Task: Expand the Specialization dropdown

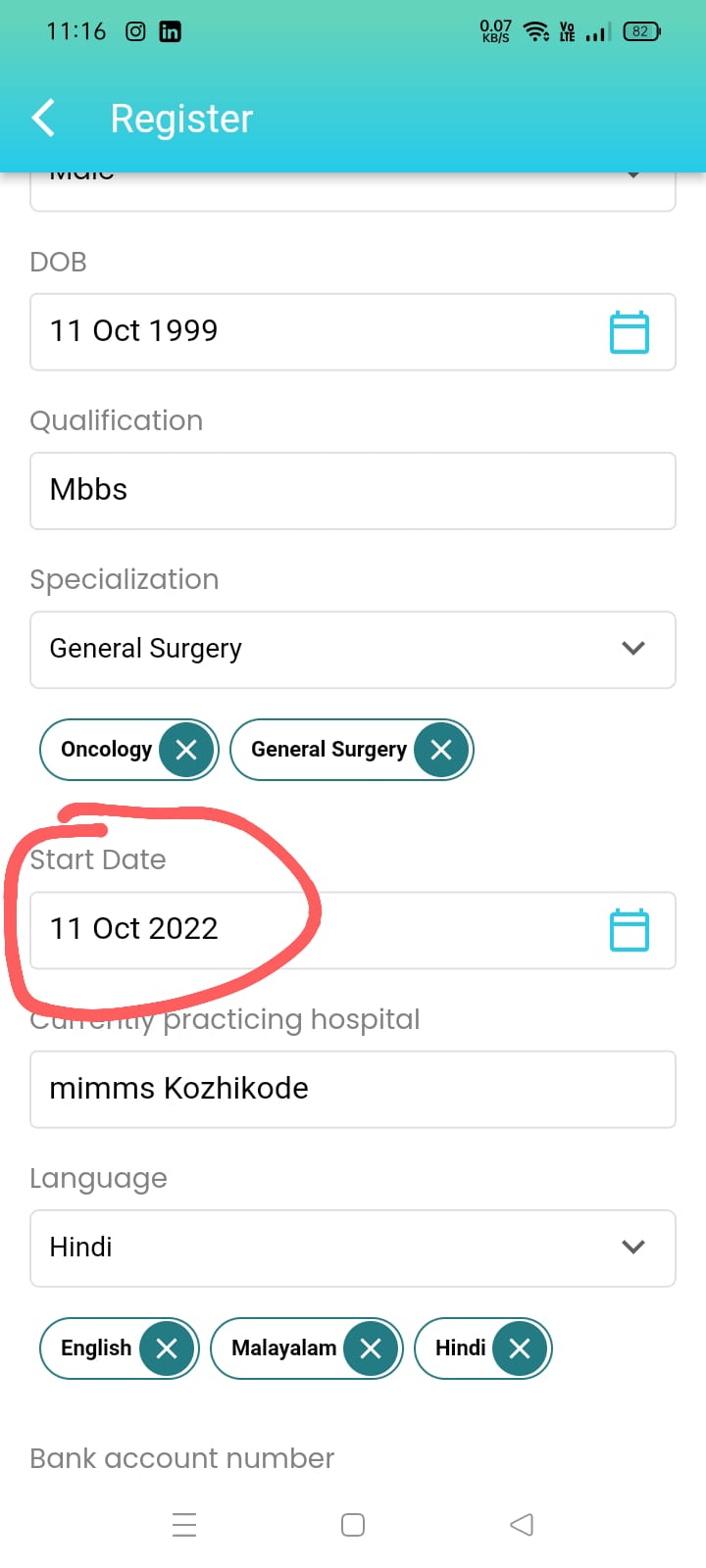Action: 353,649
